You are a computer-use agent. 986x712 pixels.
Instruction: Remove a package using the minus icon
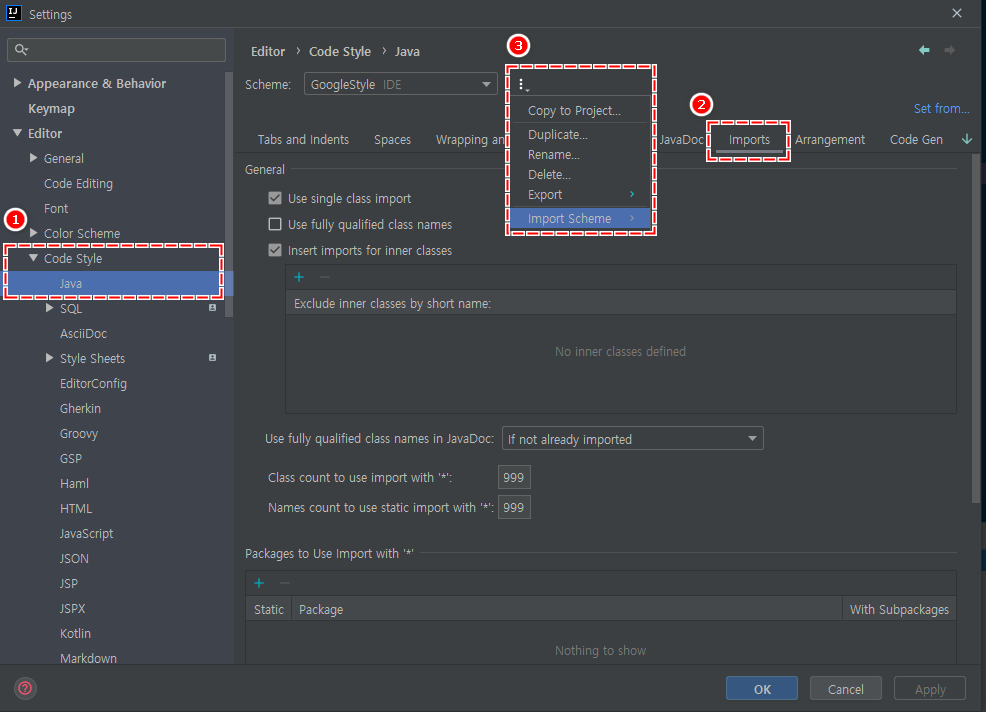tap(283, 581)
